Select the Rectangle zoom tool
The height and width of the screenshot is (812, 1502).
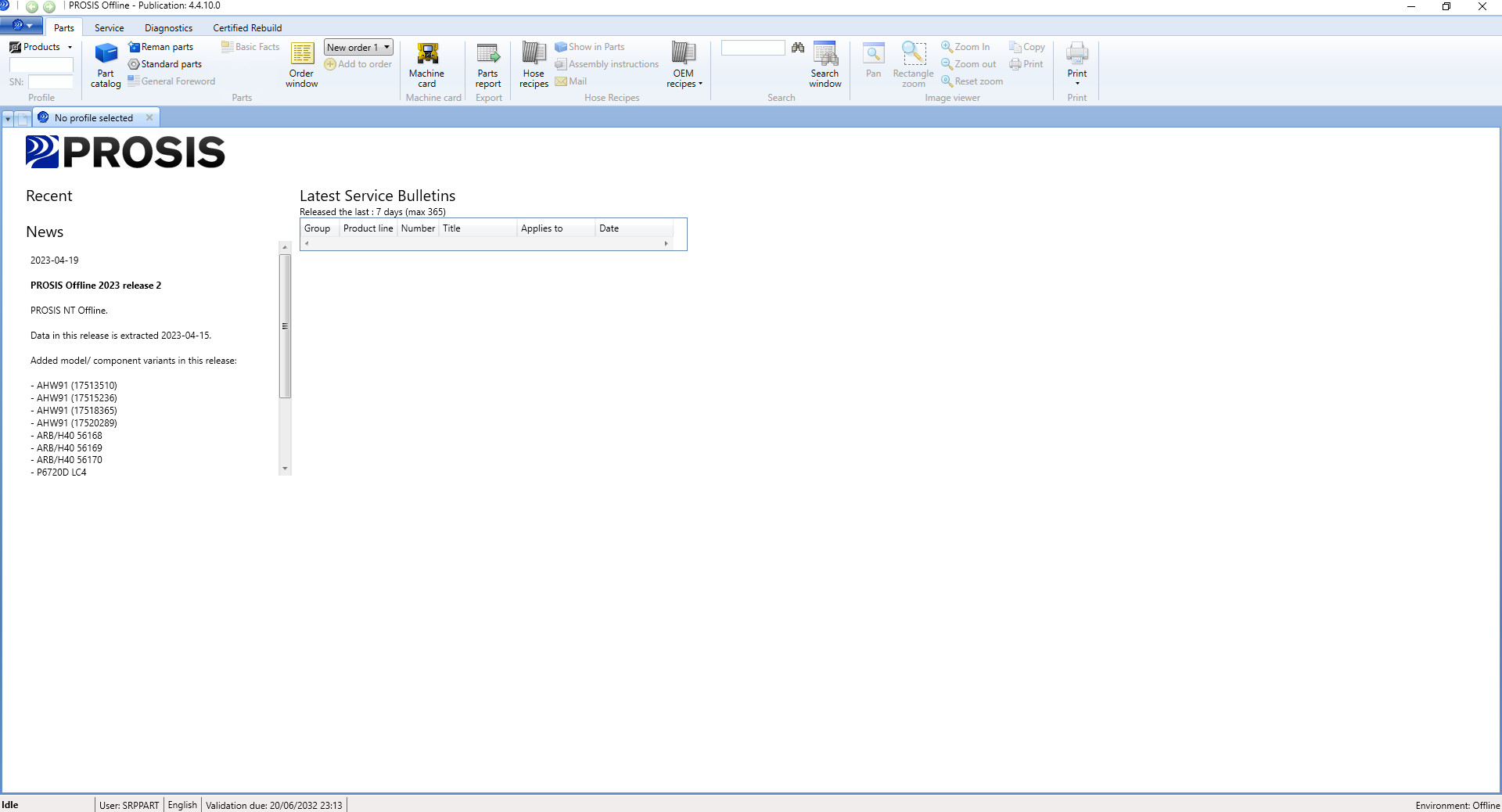[912, 63]
